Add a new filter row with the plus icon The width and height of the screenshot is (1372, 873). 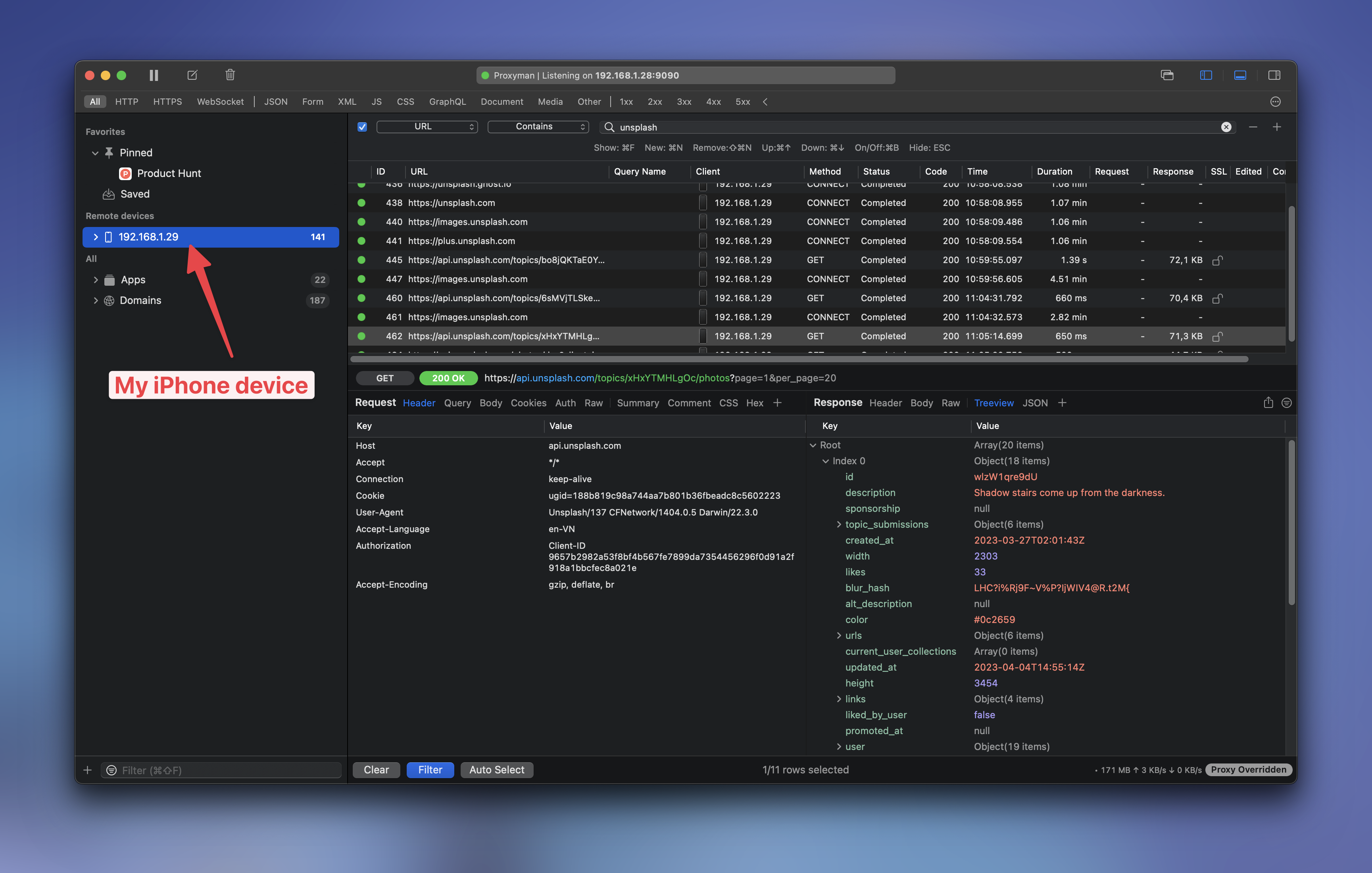coord(1277,127)
